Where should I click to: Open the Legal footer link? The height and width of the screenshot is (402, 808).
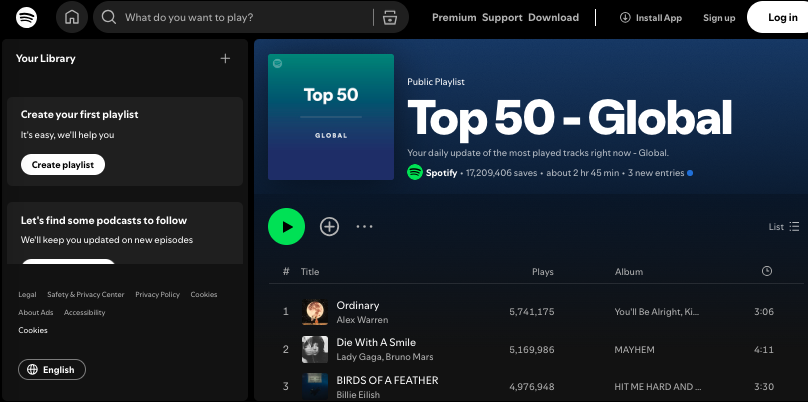(27, 295)
